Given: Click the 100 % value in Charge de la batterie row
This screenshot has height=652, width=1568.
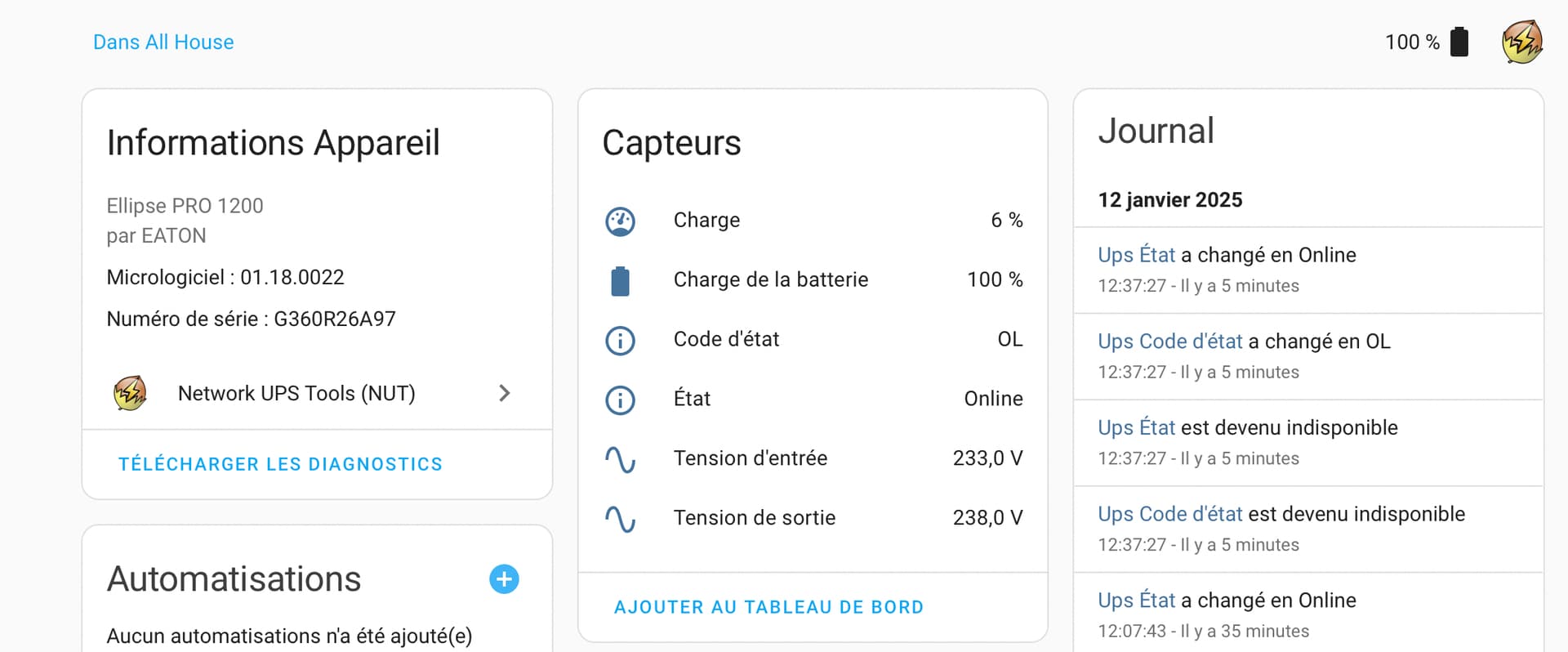Looking at the screenshot, I should [x=995, y=279].
